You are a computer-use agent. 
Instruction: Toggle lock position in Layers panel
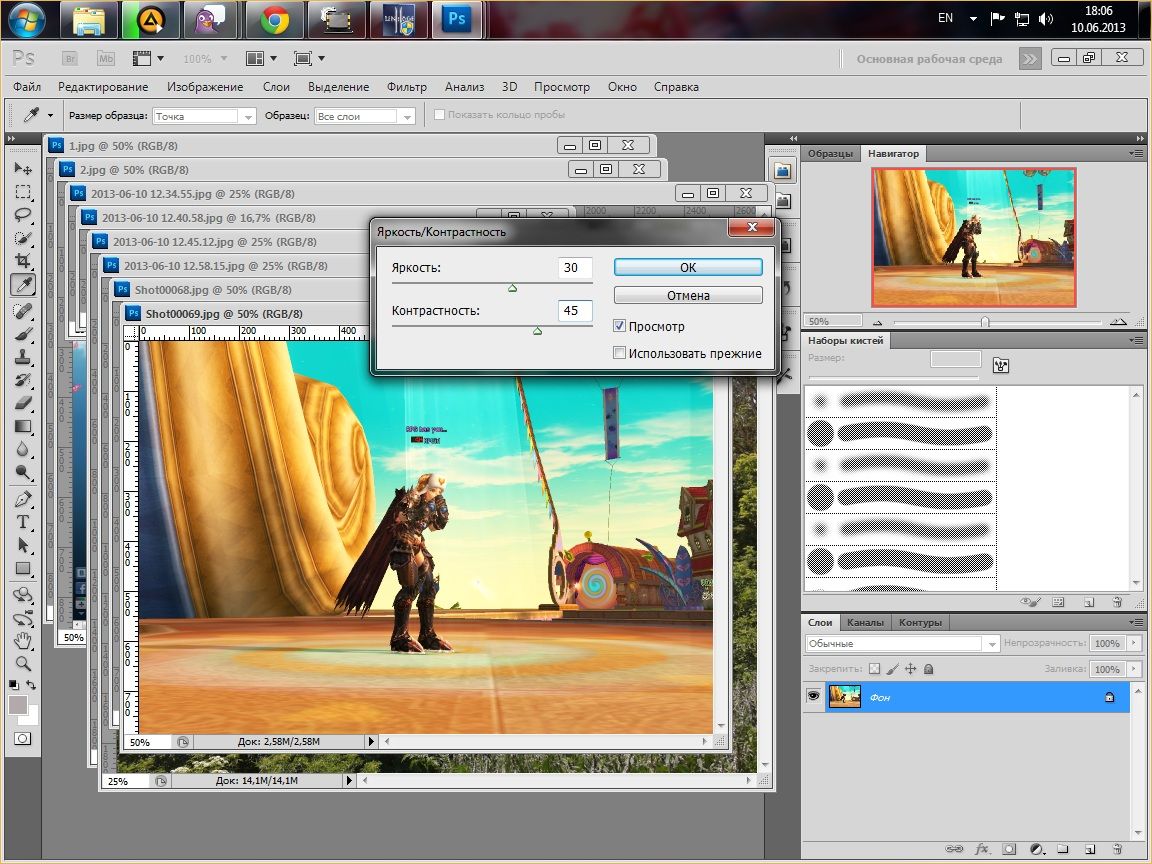tap(910, 669)
